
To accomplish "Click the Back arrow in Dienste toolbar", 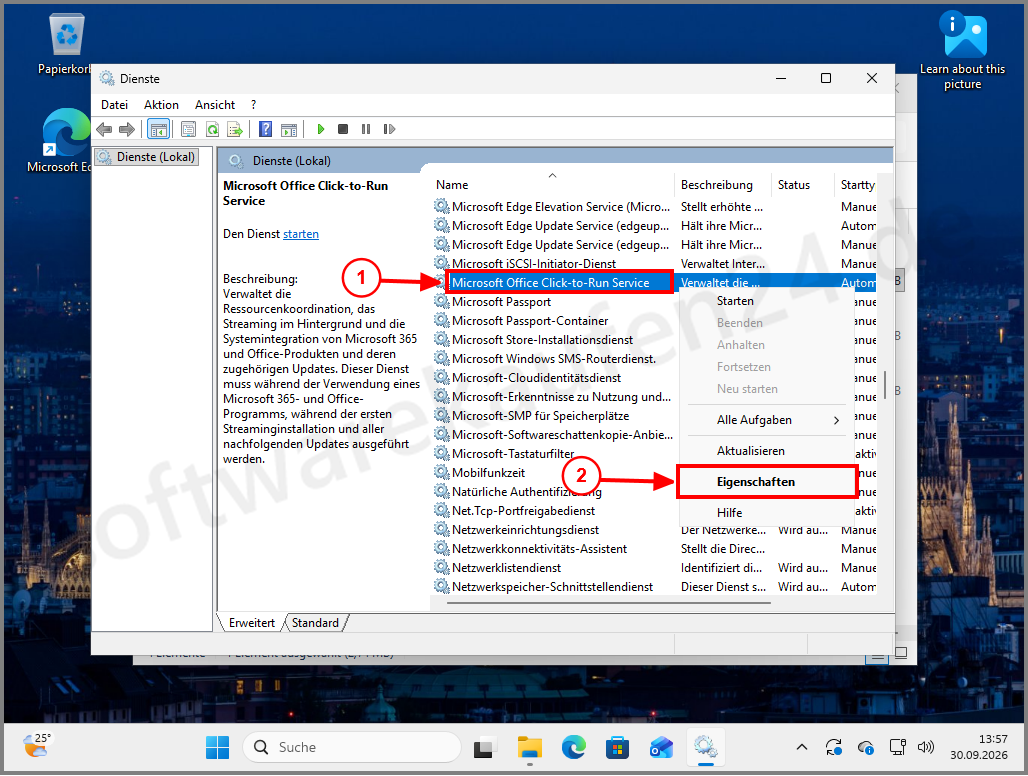I will point(104,129).
